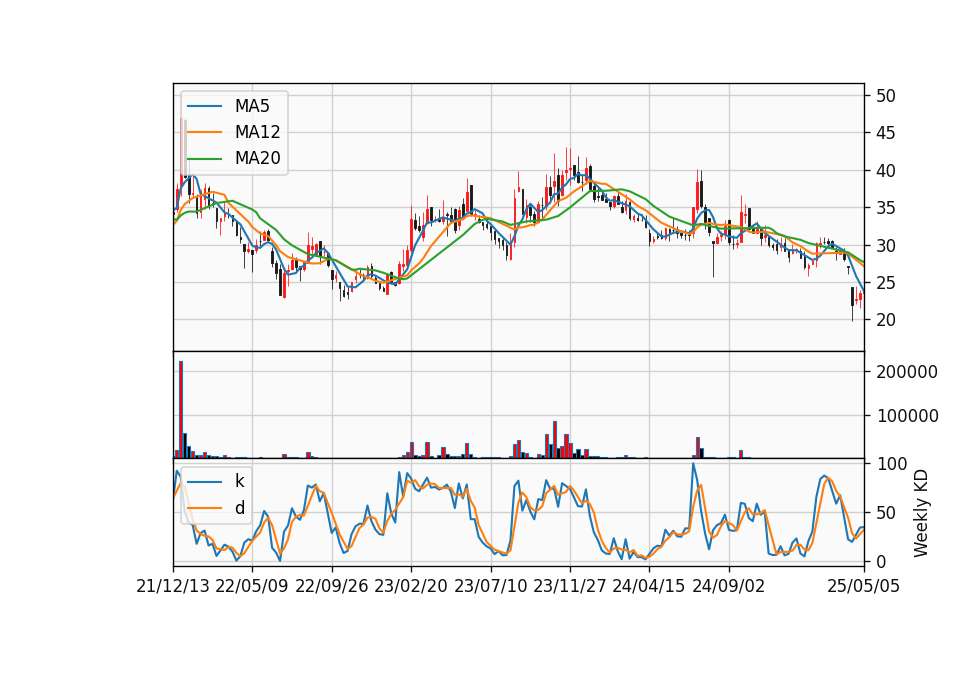Click the price axis label 30
The height and width of the screenshot is (690, 960).
pyautogui.click(x=886, y=246)
